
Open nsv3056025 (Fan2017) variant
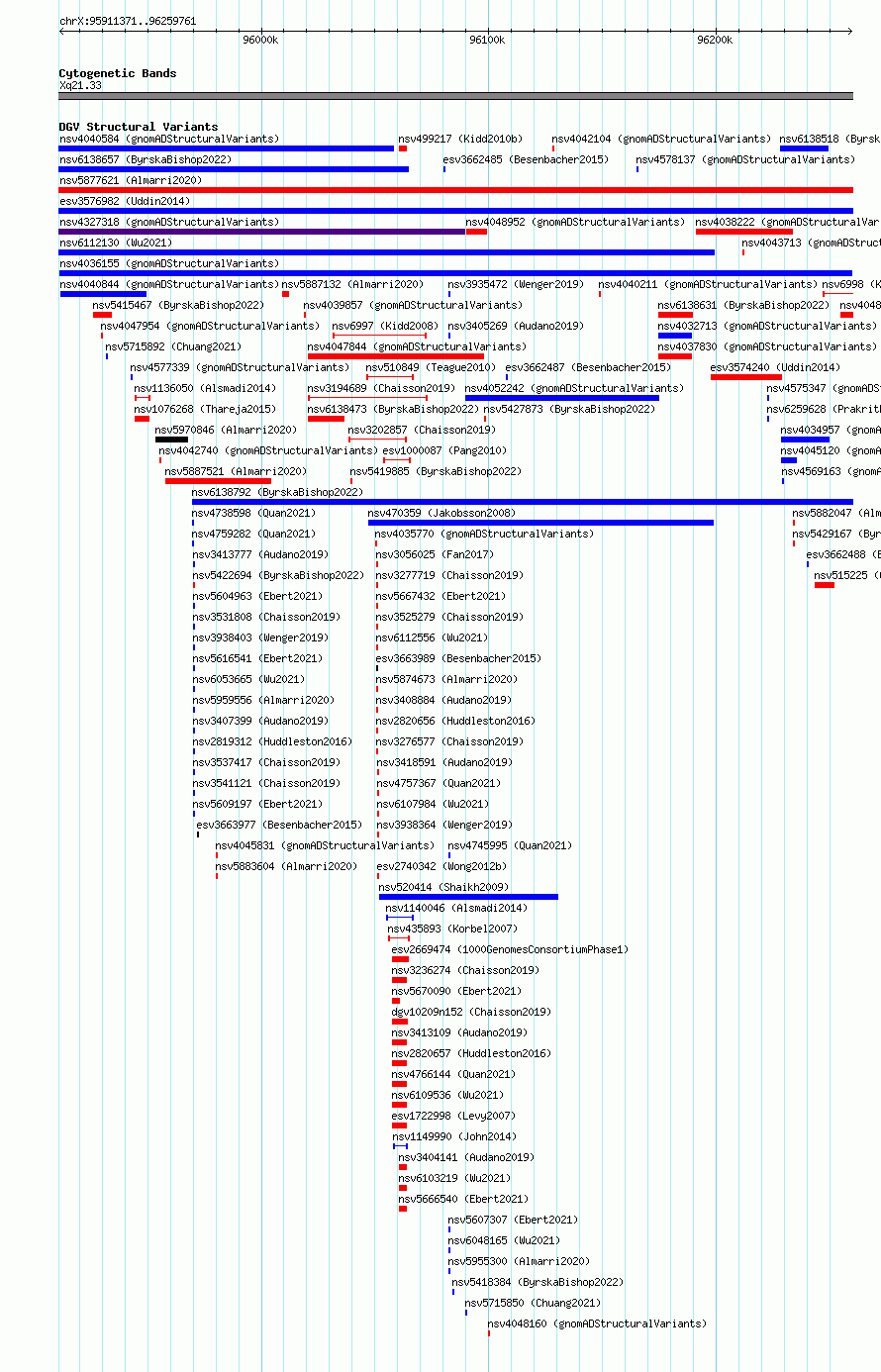click(435, 554)
